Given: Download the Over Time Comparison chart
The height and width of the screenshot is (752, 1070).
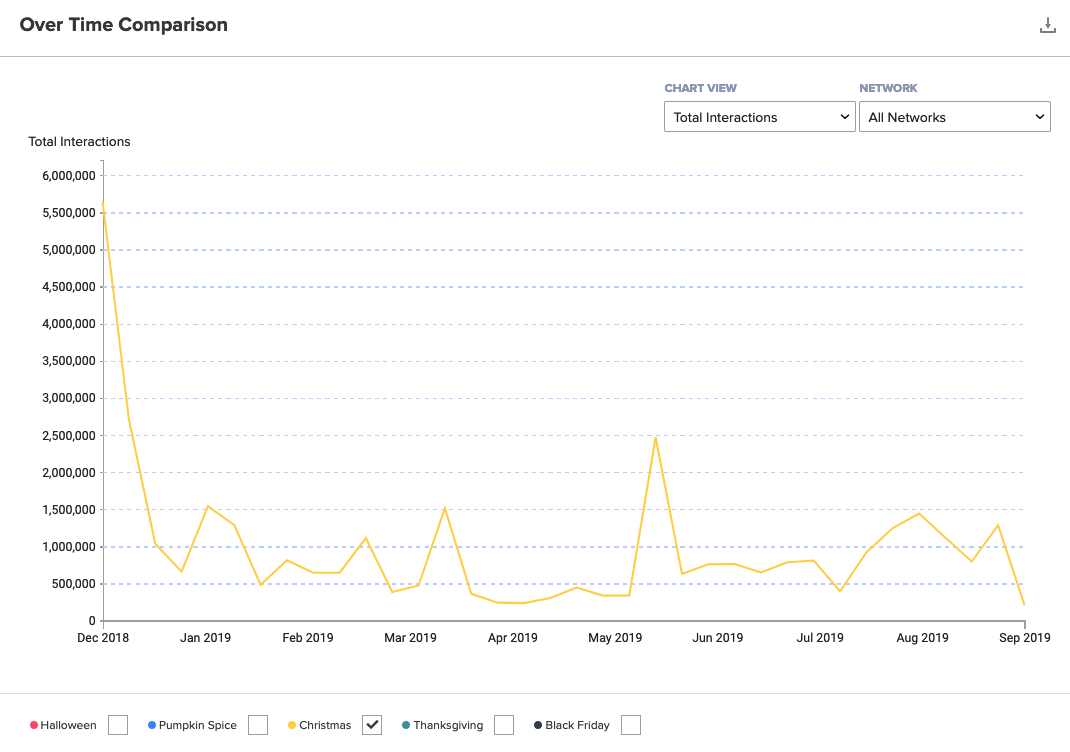Looking at the screenshot, I should tap(1047, 25).
